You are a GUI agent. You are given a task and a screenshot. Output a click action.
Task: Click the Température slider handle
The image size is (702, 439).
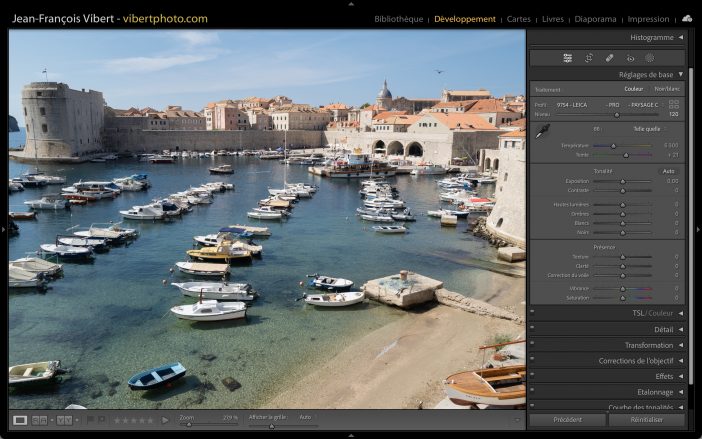[x=614, y=145]
